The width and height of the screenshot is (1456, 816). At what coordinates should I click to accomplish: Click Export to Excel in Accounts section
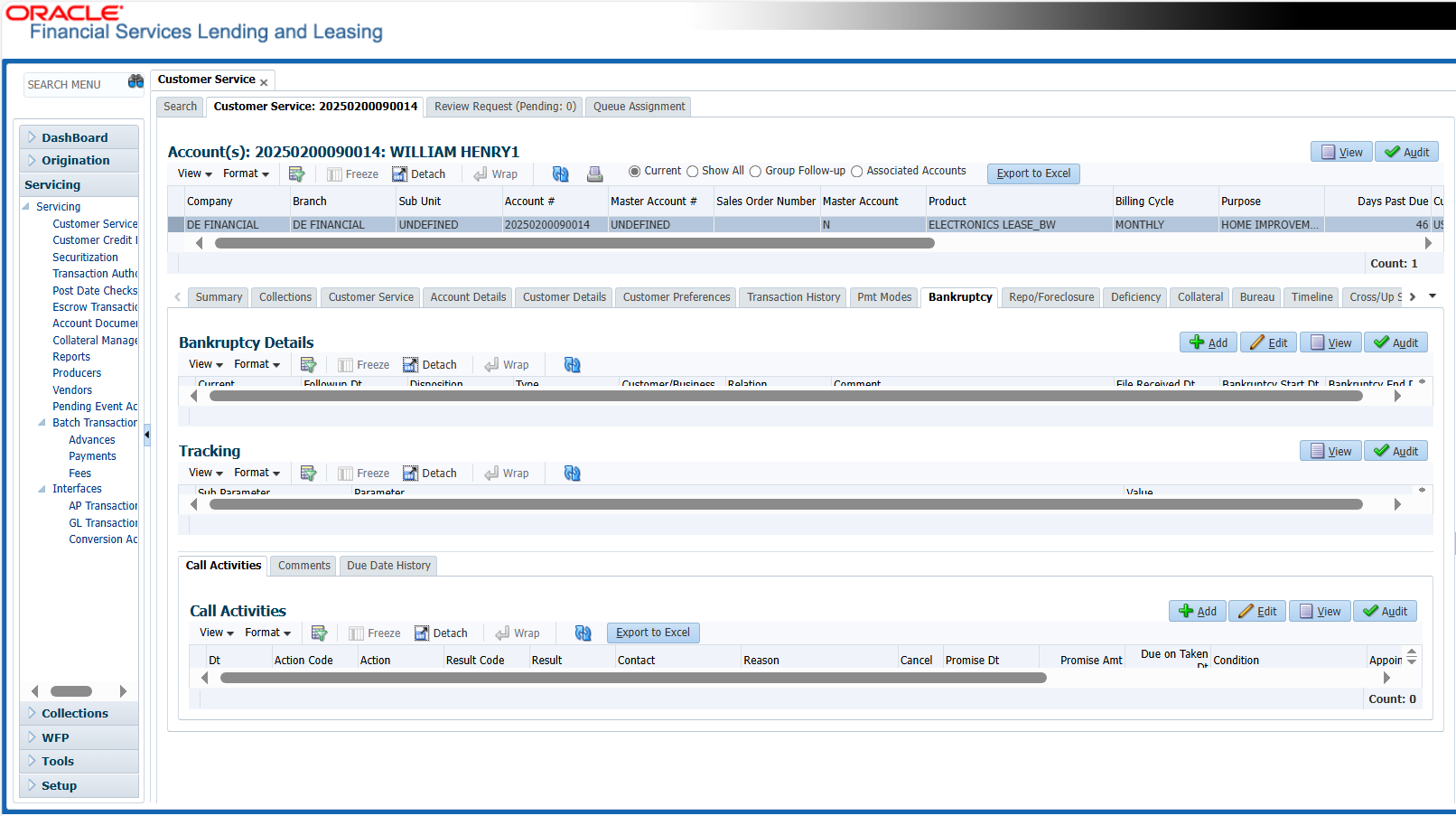pos(1033,174)
